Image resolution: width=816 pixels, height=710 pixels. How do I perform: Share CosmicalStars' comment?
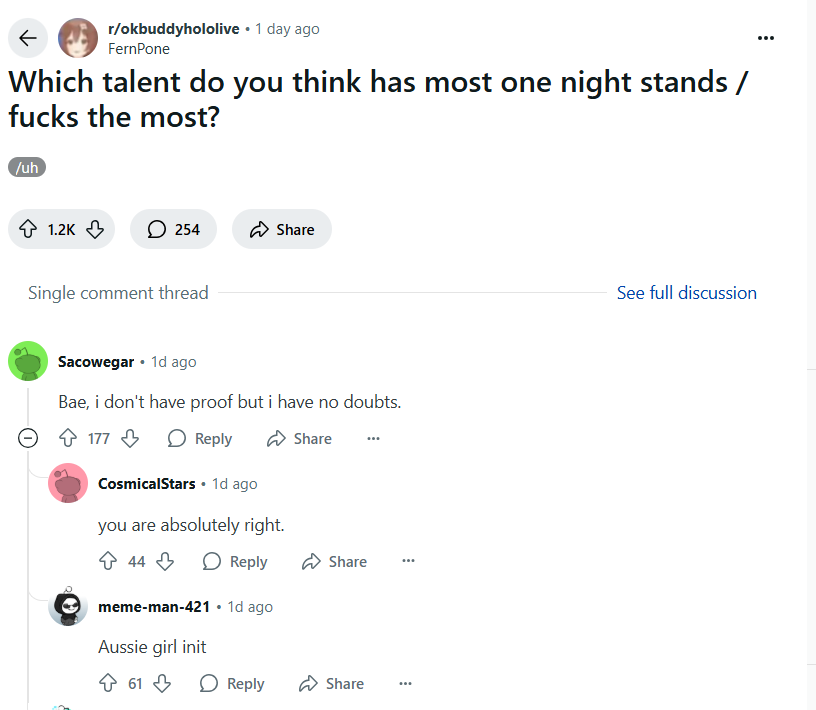click(x=335, y=561)
